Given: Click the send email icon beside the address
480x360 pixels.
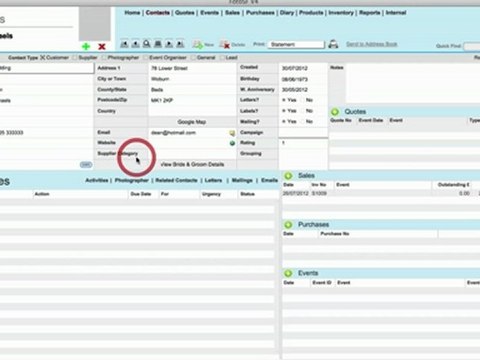Looking at the screenshot, I should [232, 133].
